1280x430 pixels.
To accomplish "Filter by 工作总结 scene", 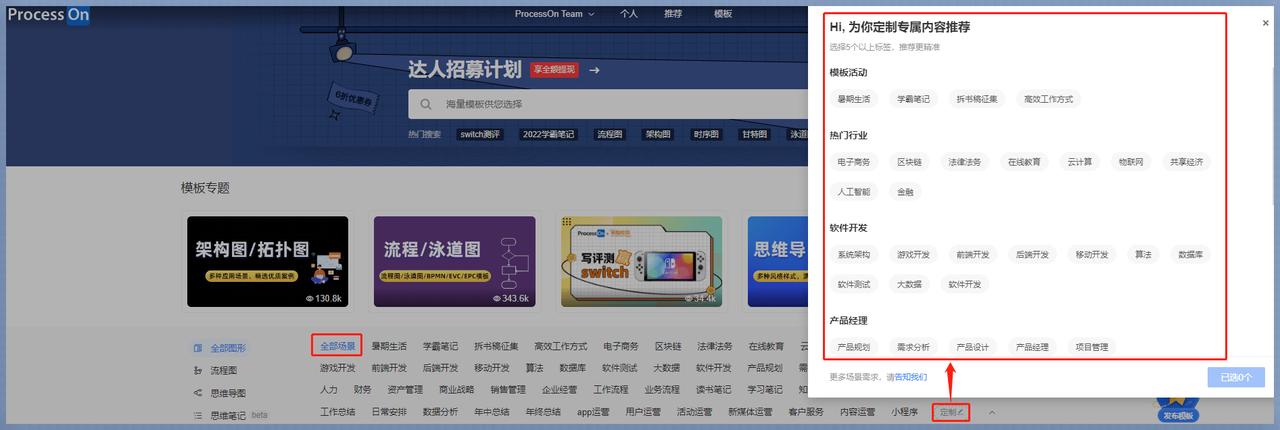I will [338, 412].
